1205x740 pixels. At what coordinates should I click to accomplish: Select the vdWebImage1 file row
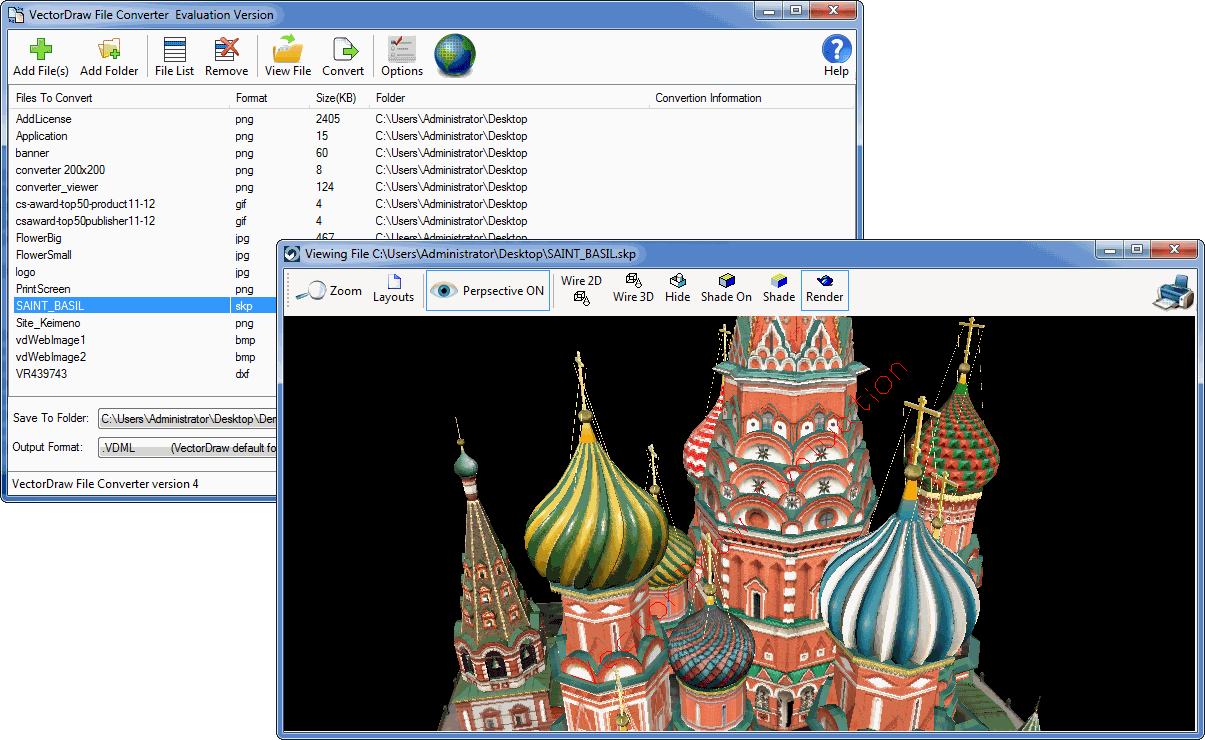pyautogui.click(x=145, y=340)
